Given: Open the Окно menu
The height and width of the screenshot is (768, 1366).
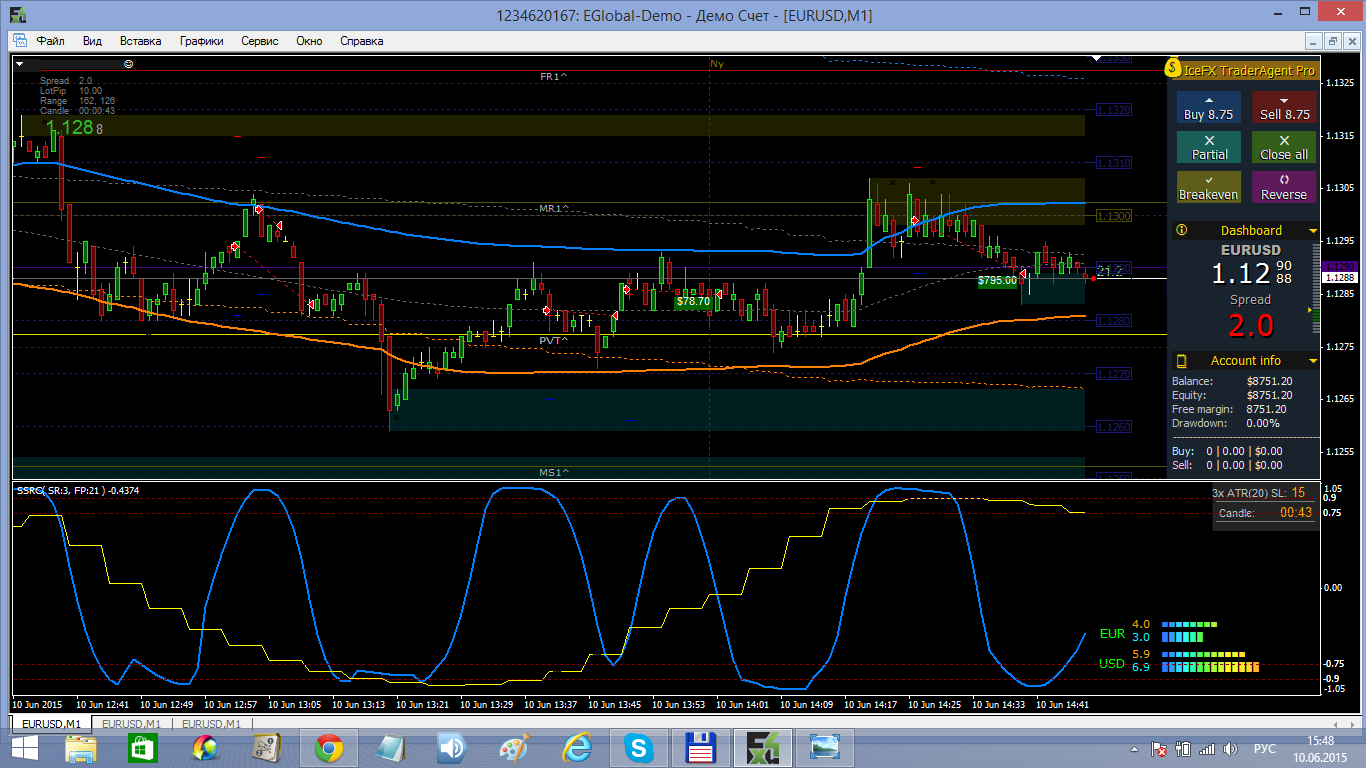Looking at the screenshot, I should coord(309,41).
